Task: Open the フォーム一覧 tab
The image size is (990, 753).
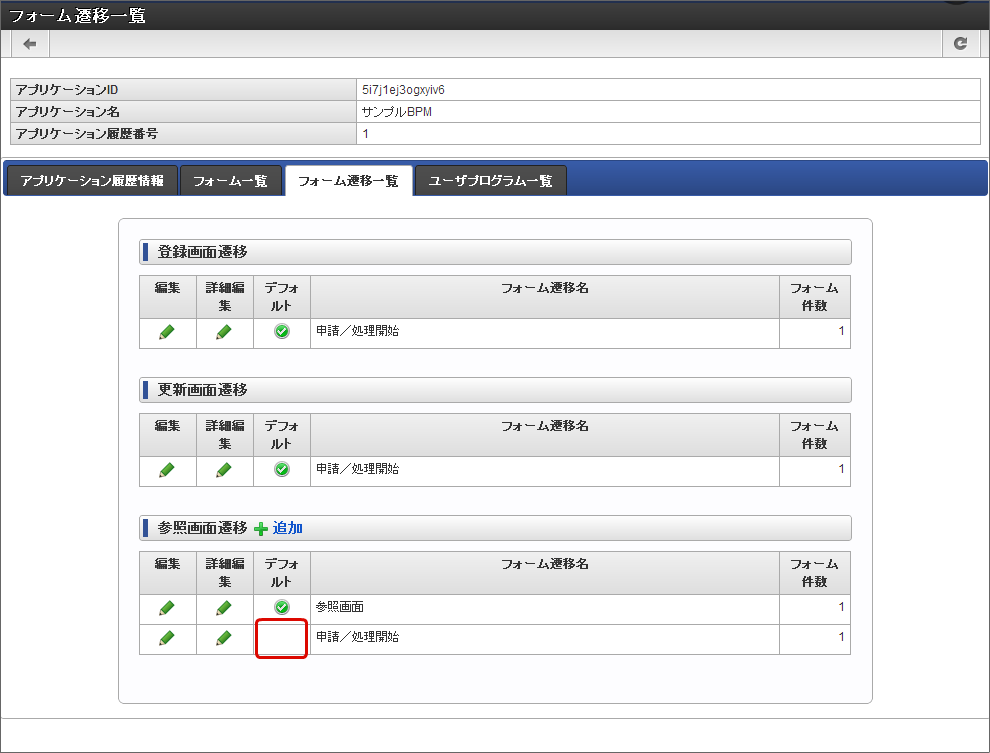Action: (230, 181)
